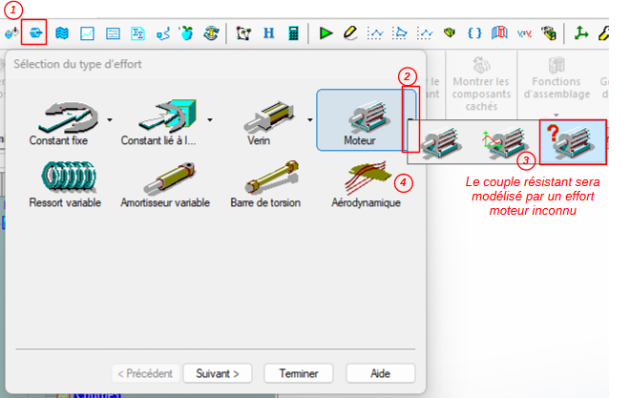
Task: Click the Terminer button
Action: (x=299, y=374)
